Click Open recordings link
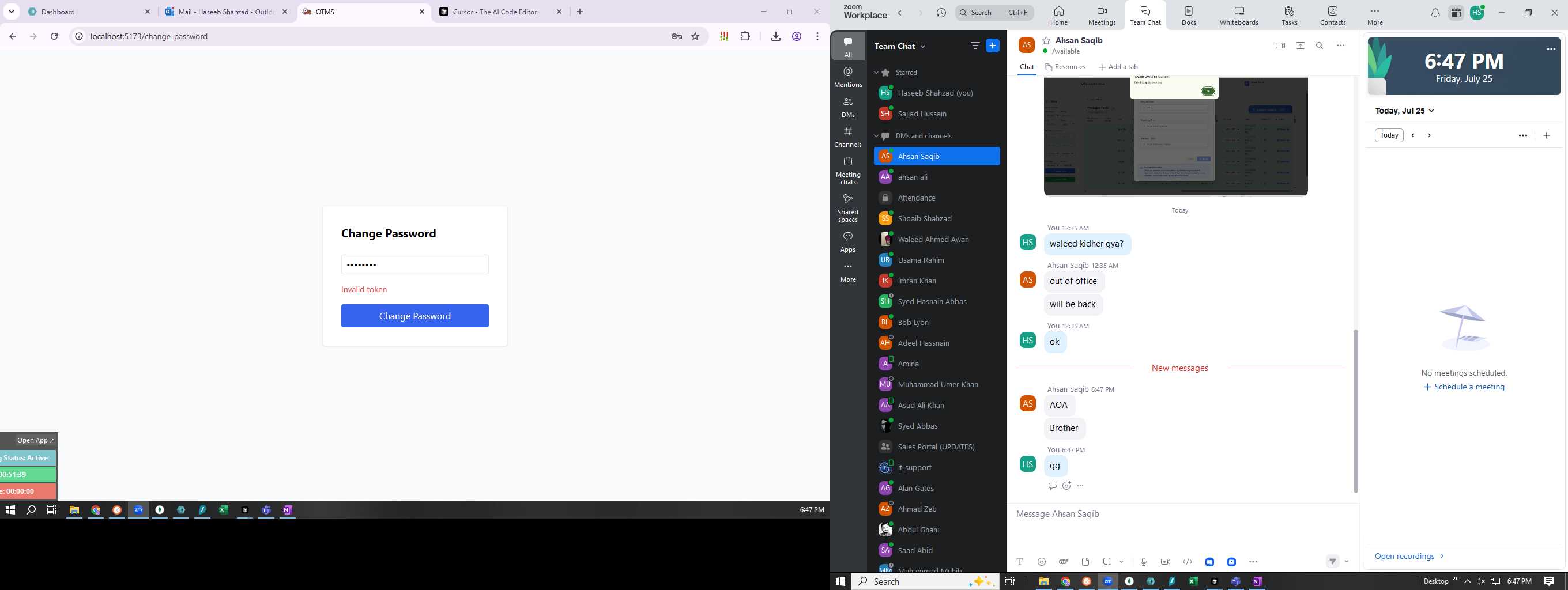 [x=1409, y=556]
